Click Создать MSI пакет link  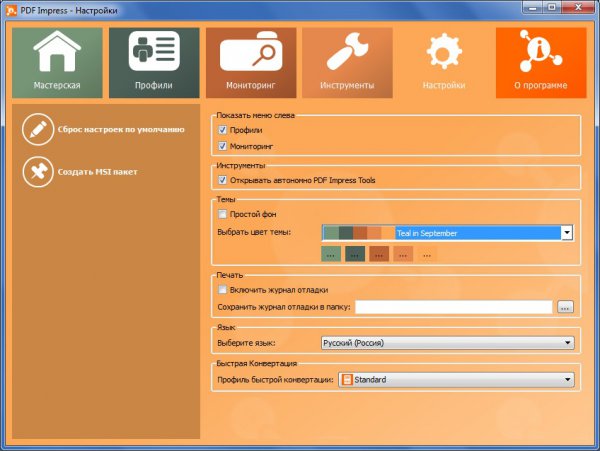[x=98, y=172]
